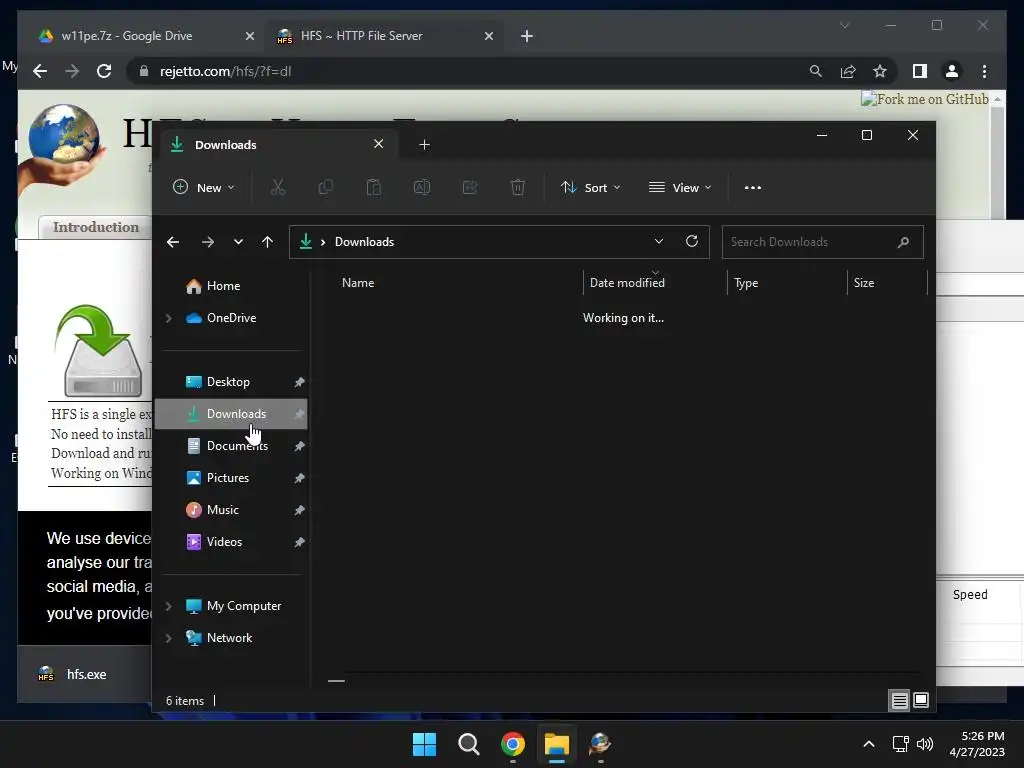Open hfs.exe in Chrome download bar

coord(86,675)
